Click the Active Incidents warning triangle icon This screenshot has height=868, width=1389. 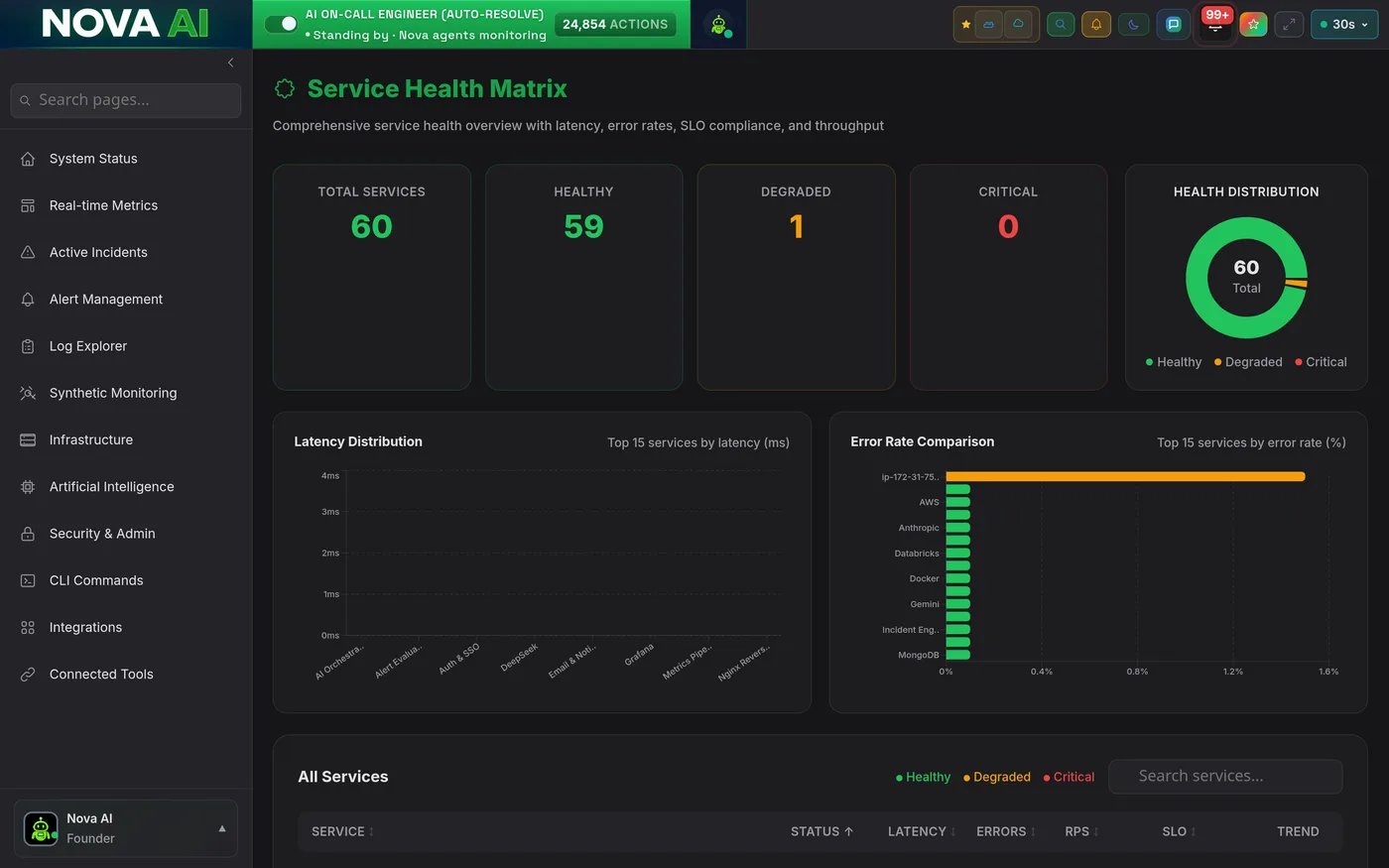coord(28,252)
